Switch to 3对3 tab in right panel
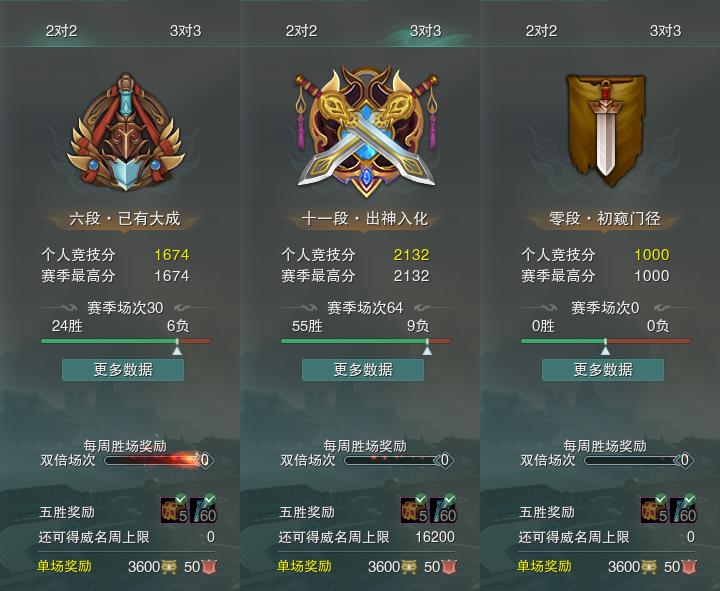720x591 pixels. [x=665, y=31]
